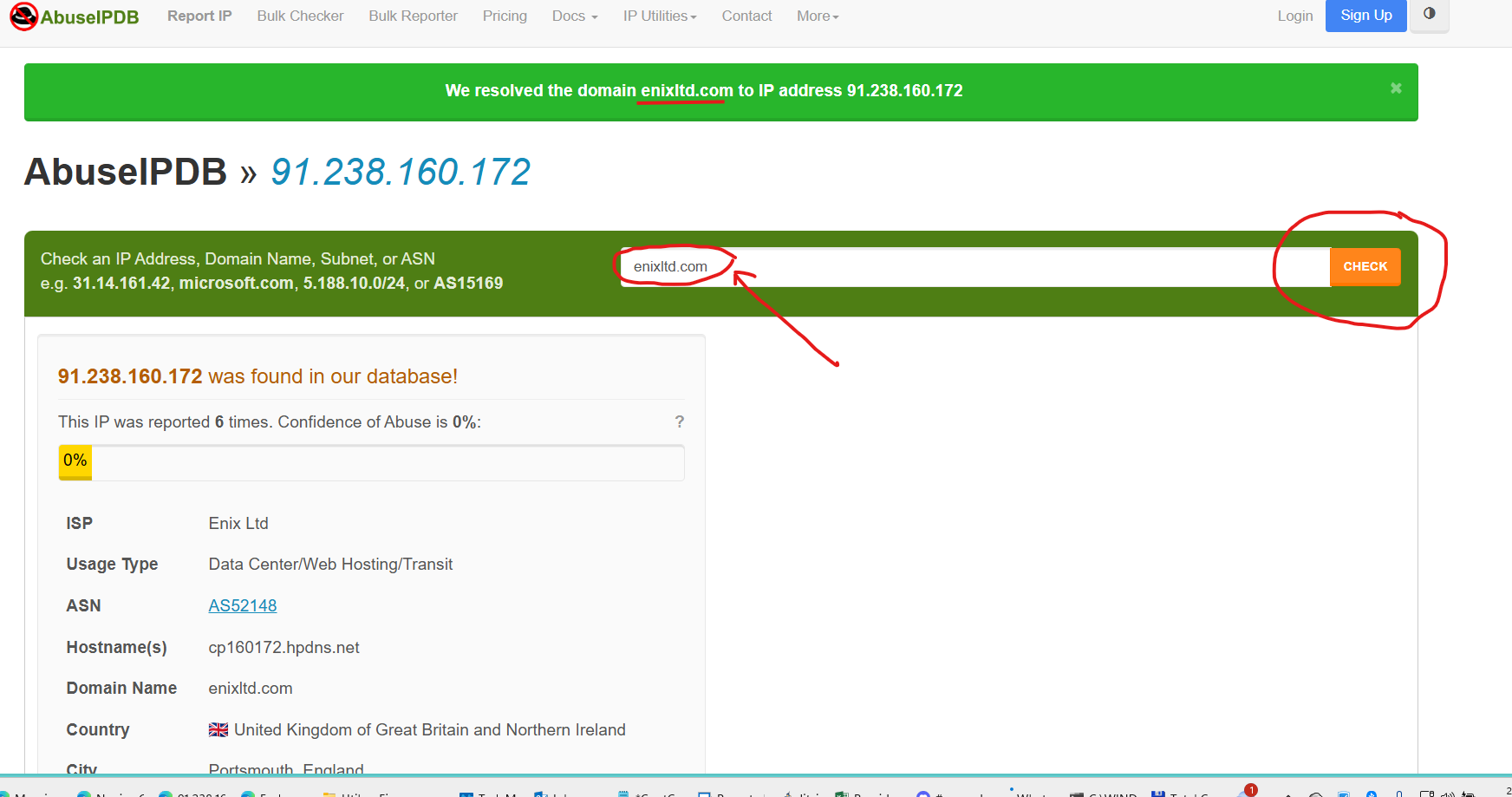Click the AbuseIPDB logo icon
The image size is (1512, 797).
tap(23, 16)
